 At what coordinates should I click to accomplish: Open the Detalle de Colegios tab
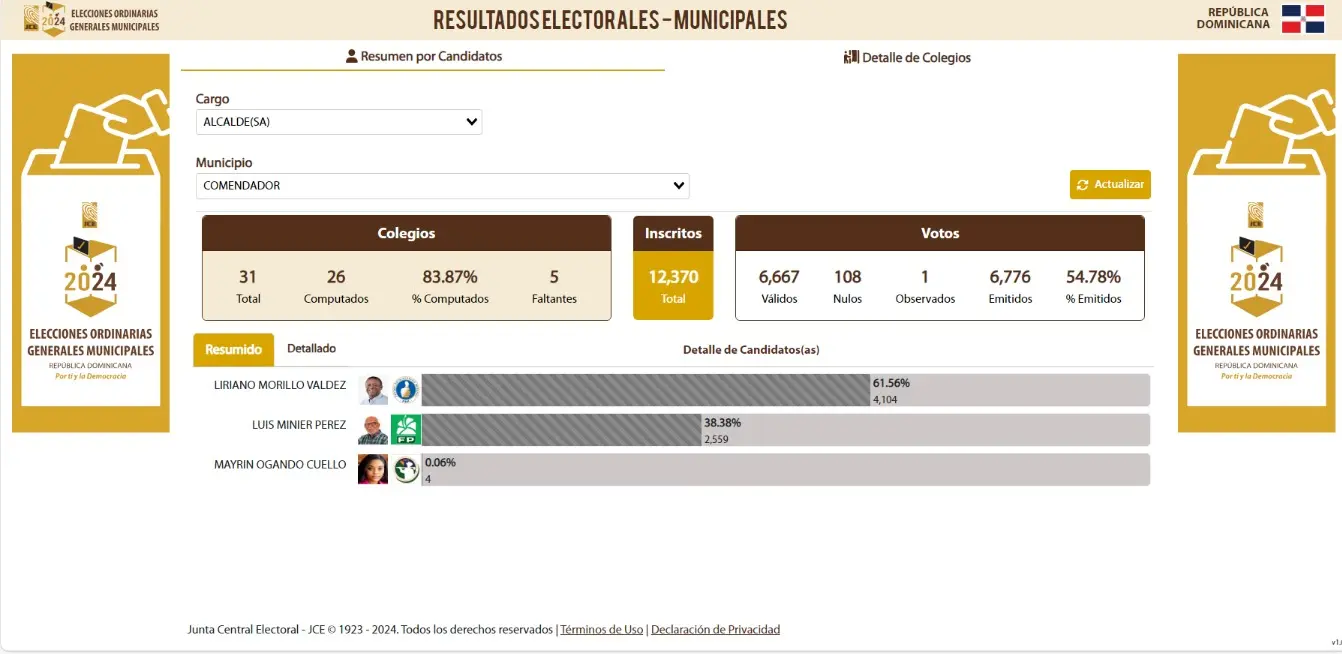[x=907, y=58]
